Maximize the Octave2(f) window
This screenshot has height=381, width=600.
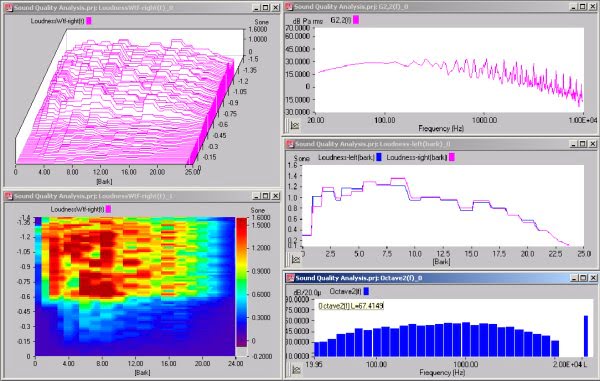pyautogui.click(x=583, y=278)
